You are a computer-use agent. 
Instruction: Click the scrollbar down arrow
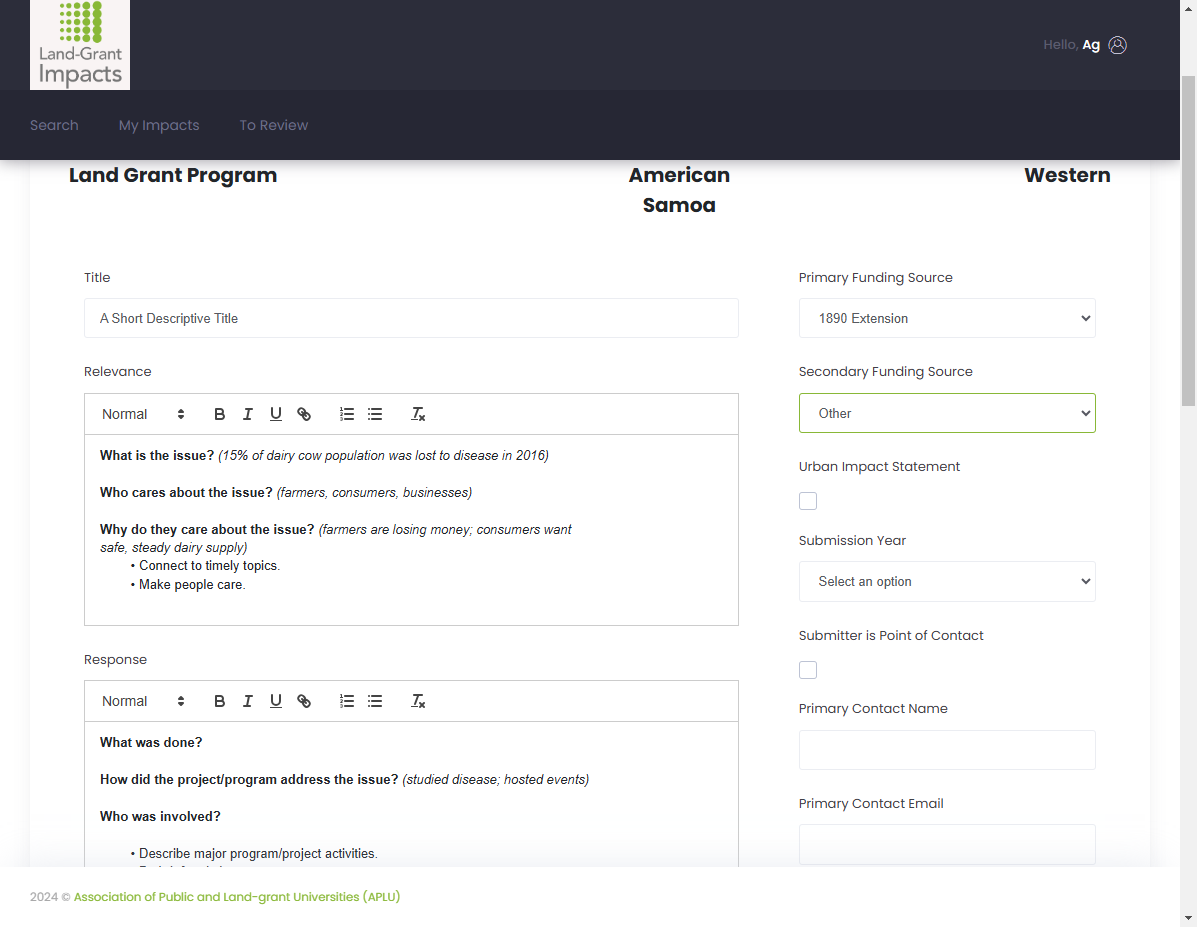point(1189,919)
